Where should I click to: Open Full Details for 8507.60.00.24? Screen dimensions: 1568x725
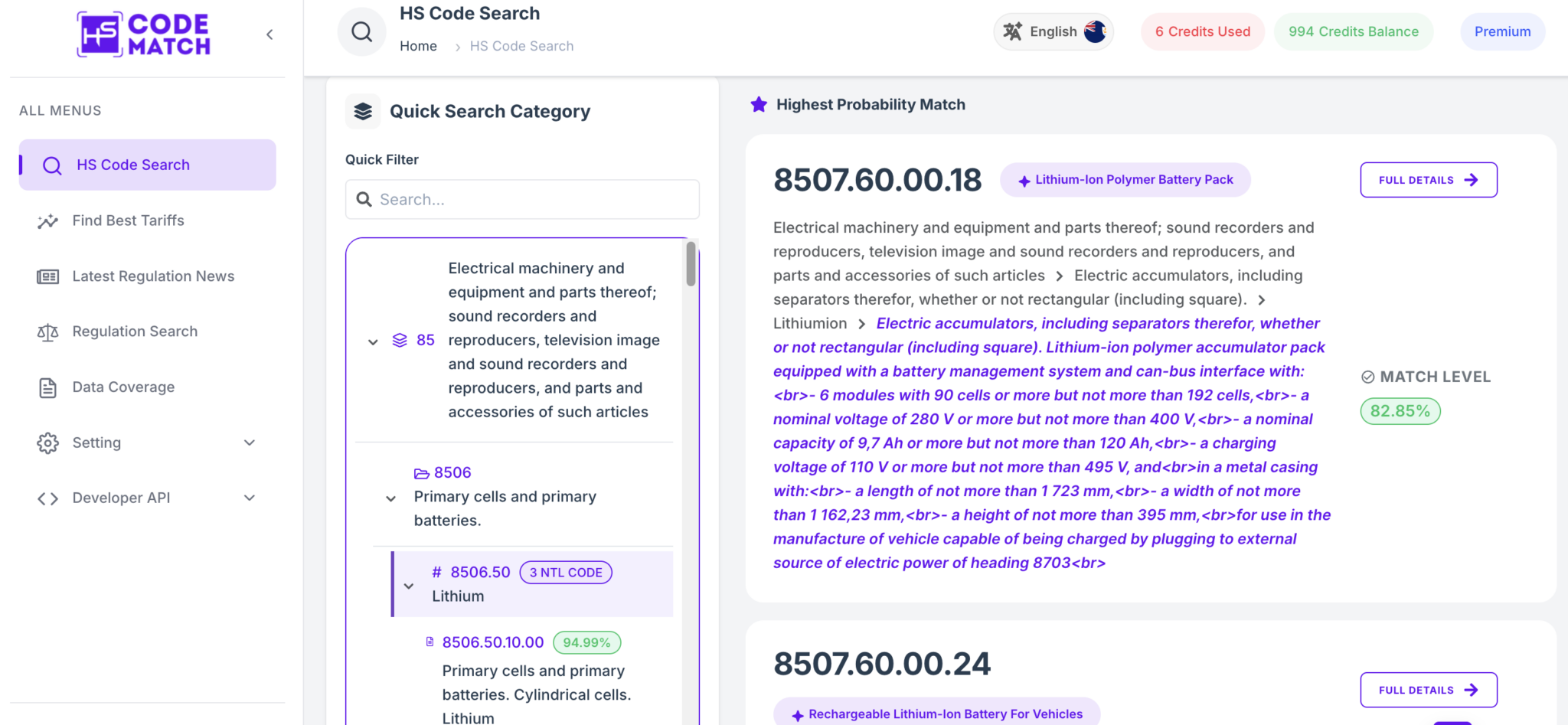[1429, 690]
